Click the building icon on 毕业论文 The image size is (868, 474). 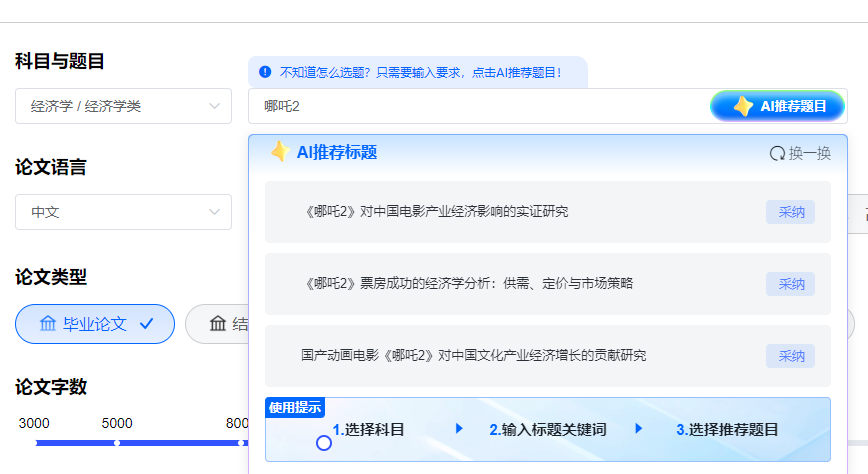48,323
